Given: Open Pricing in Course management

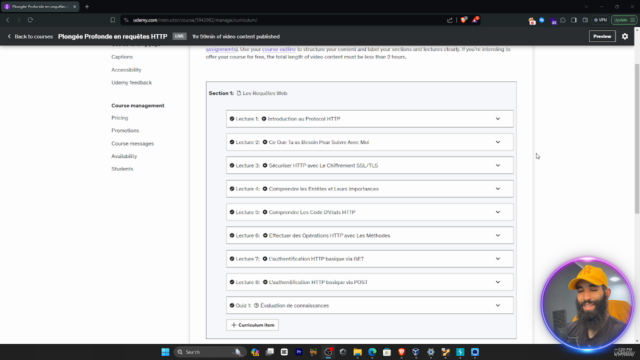Looking at the screenshot, I should [x=120, y=118].
